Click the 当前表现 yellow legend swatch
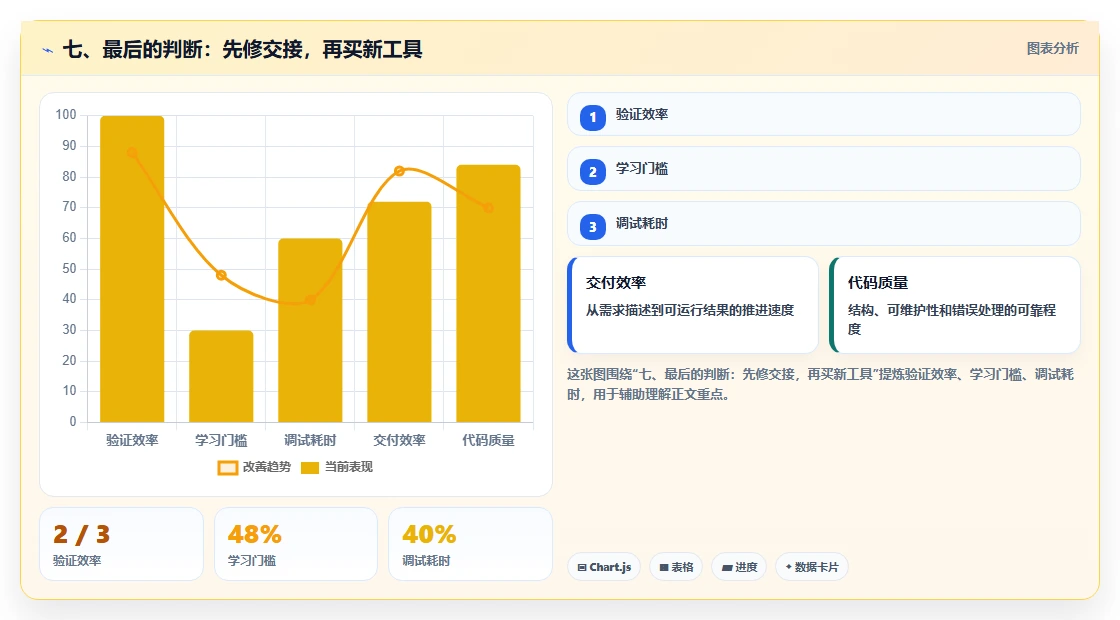 click(309, 468)
